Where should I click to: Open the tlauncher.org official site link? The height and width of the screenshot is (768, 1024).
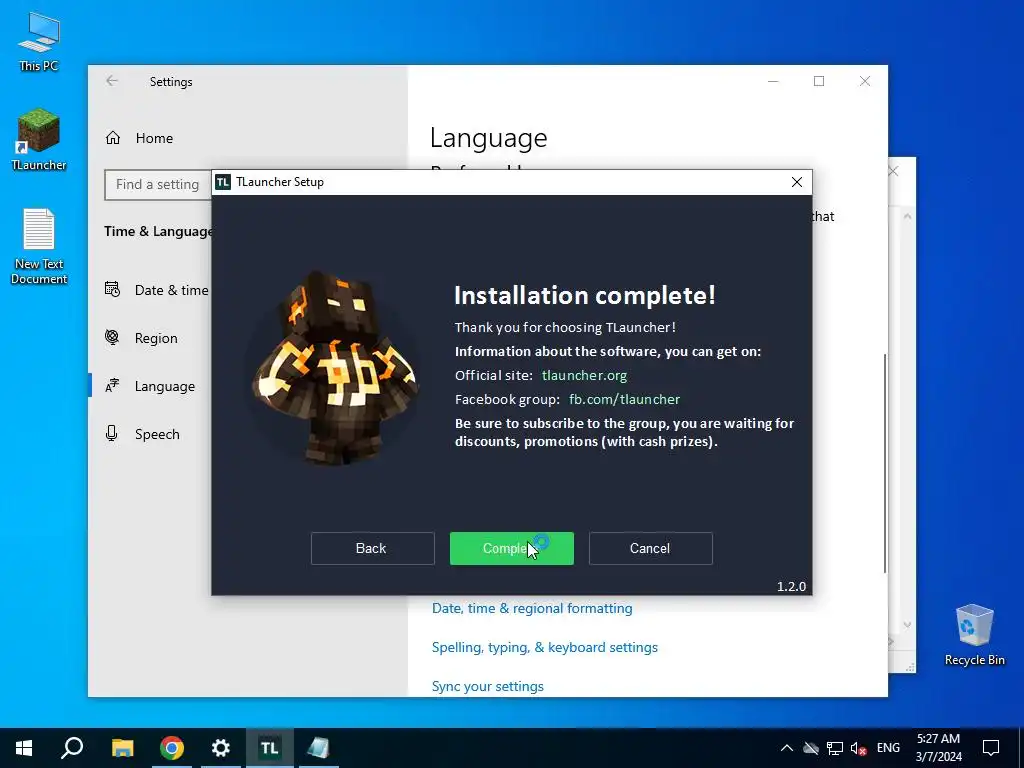tap(584, 376)
